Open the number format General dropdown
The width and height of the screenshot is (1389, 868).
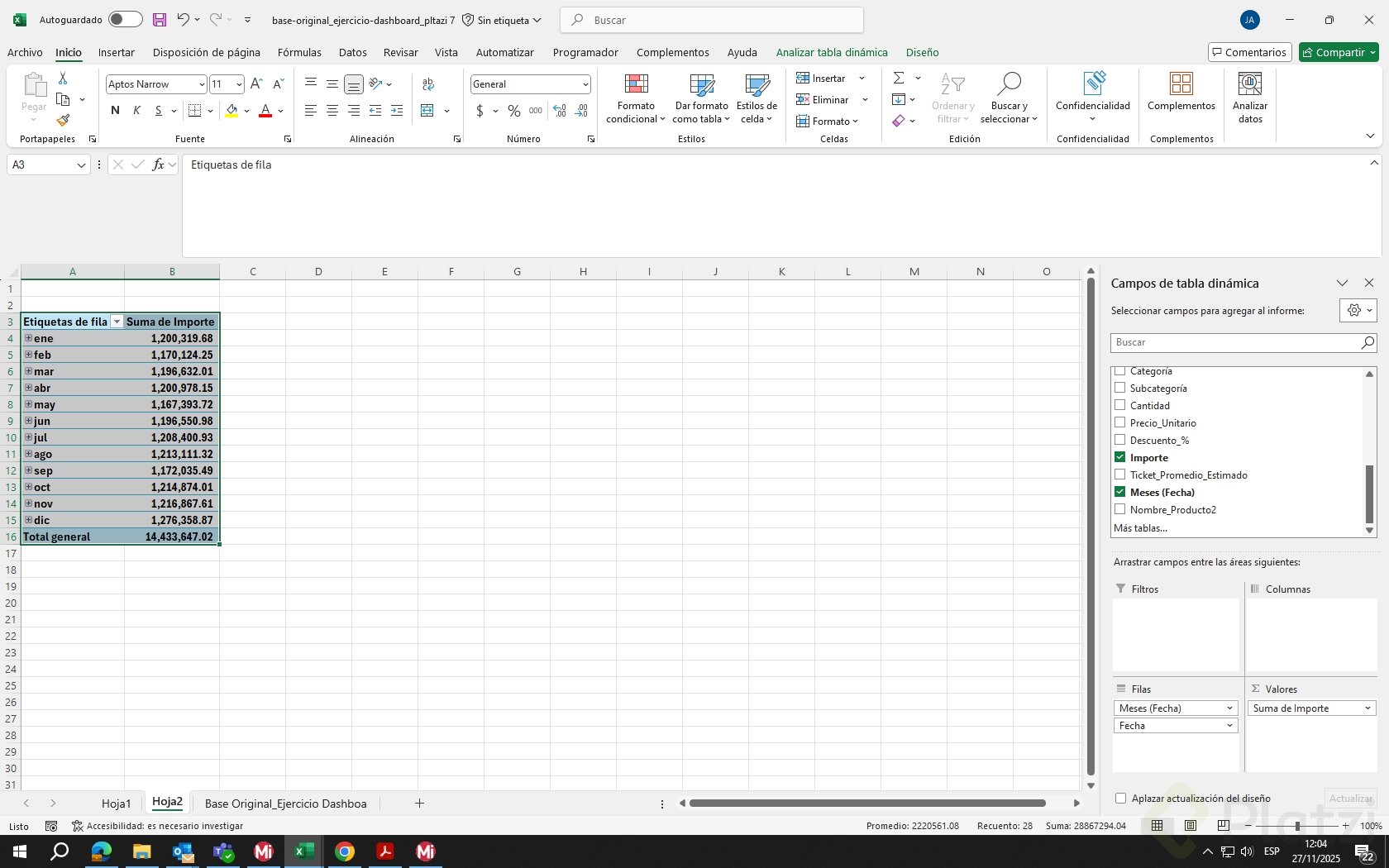pos(585,84)
